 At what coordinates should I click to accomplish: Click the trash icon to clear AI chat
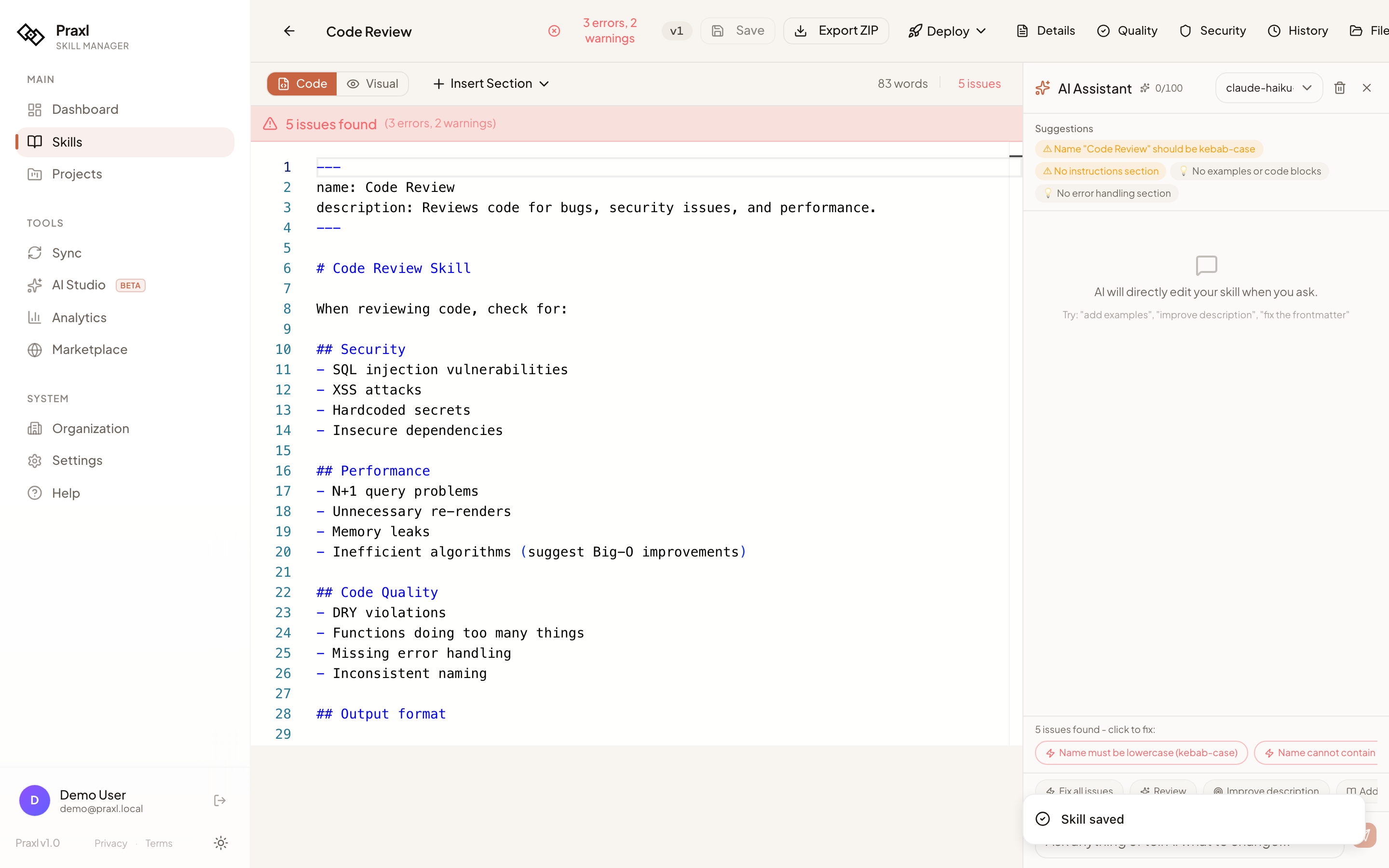(1339, 88)
